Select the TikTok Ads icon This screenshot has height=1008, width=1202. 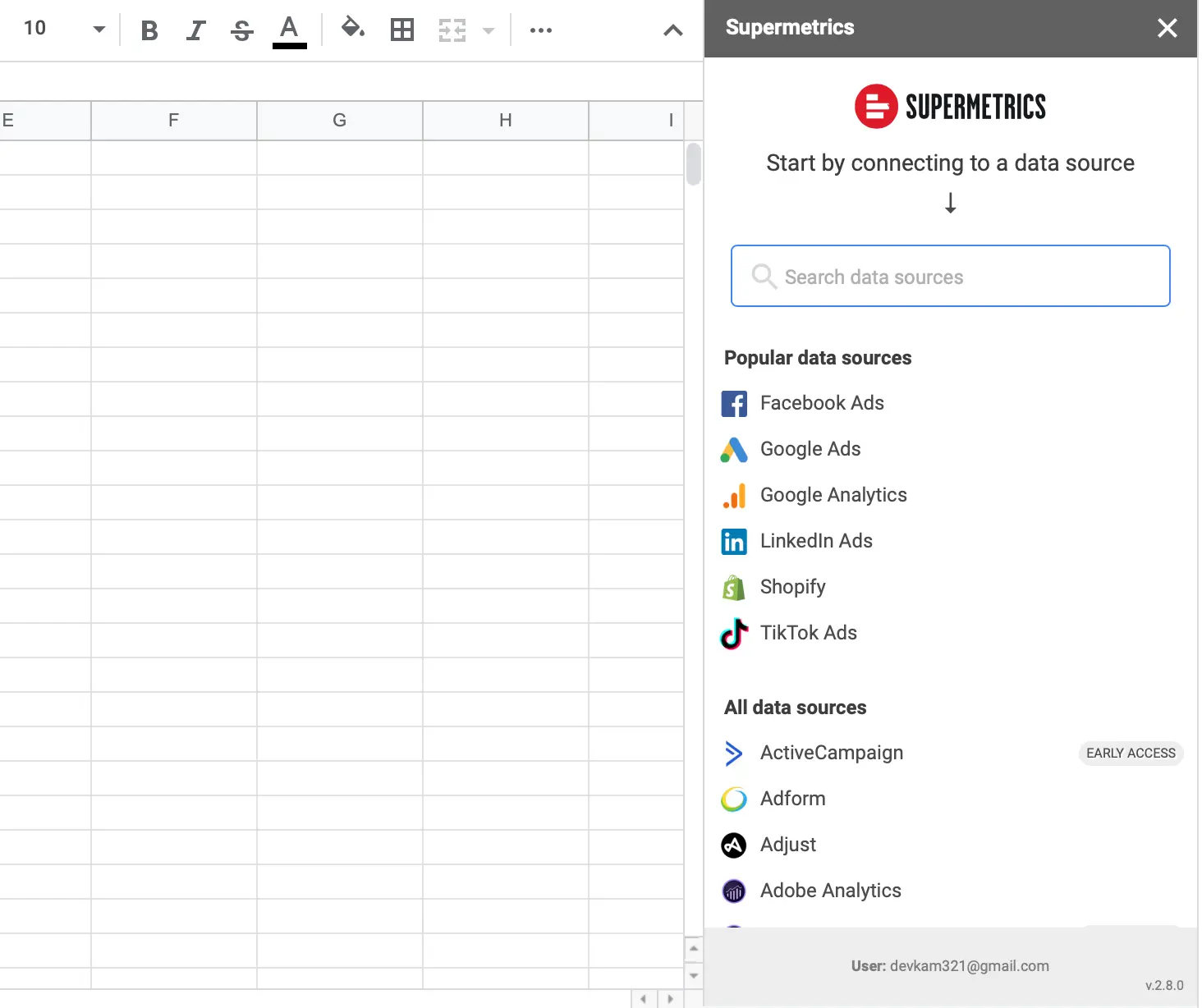pyautogui.click(x=734, y=633)
